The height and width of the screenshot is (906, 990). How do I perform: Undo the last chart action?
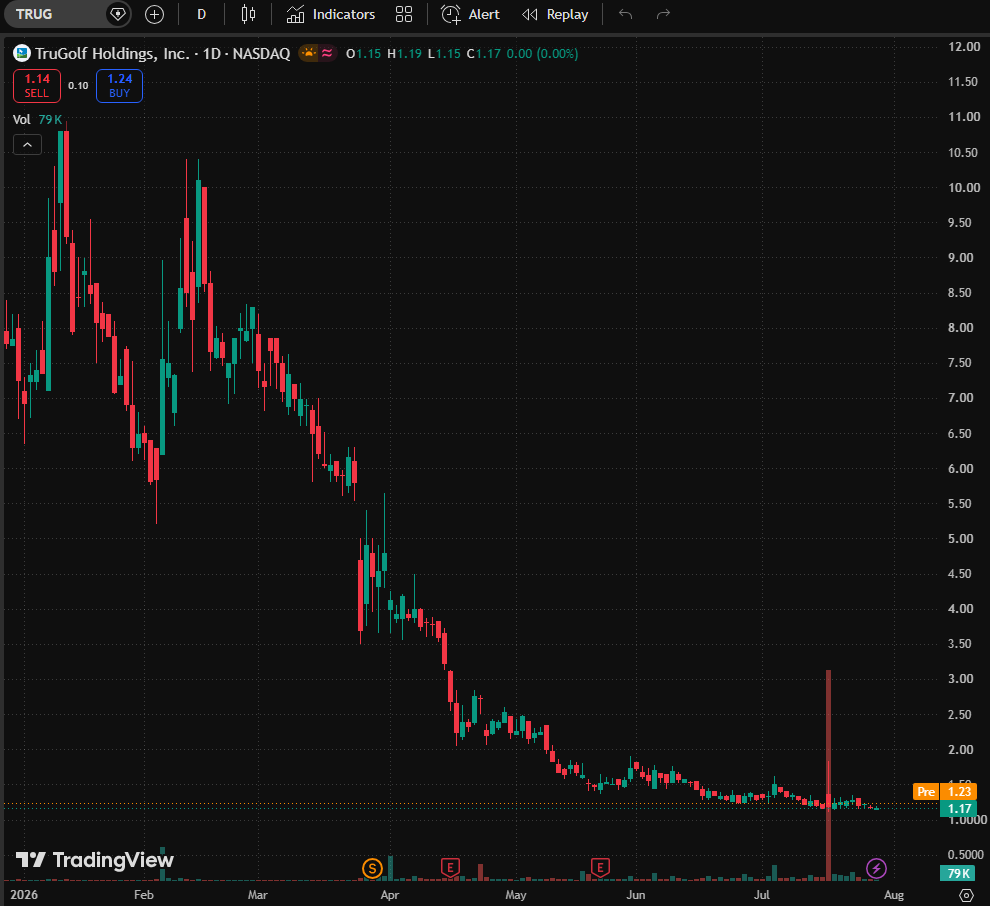pyautogui.click(x=626, y=14)
